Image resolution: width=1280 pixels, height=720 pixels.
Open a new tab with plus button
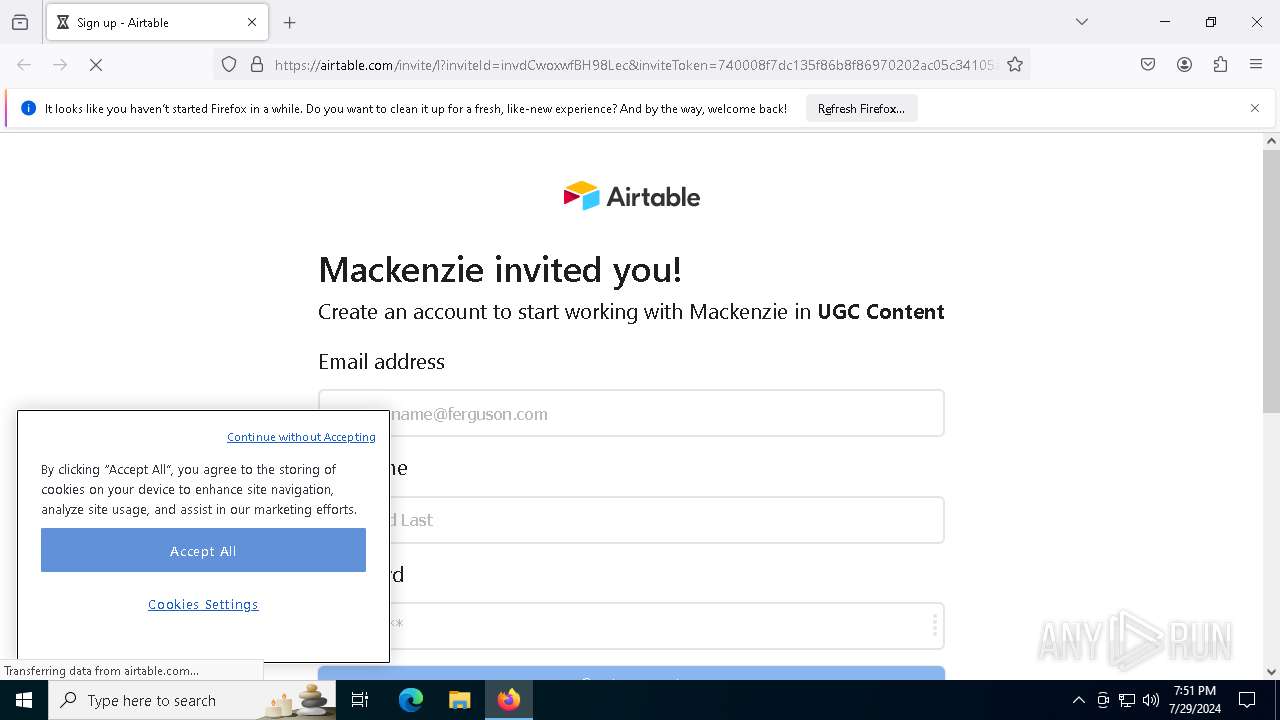click(x=290, y=22)
